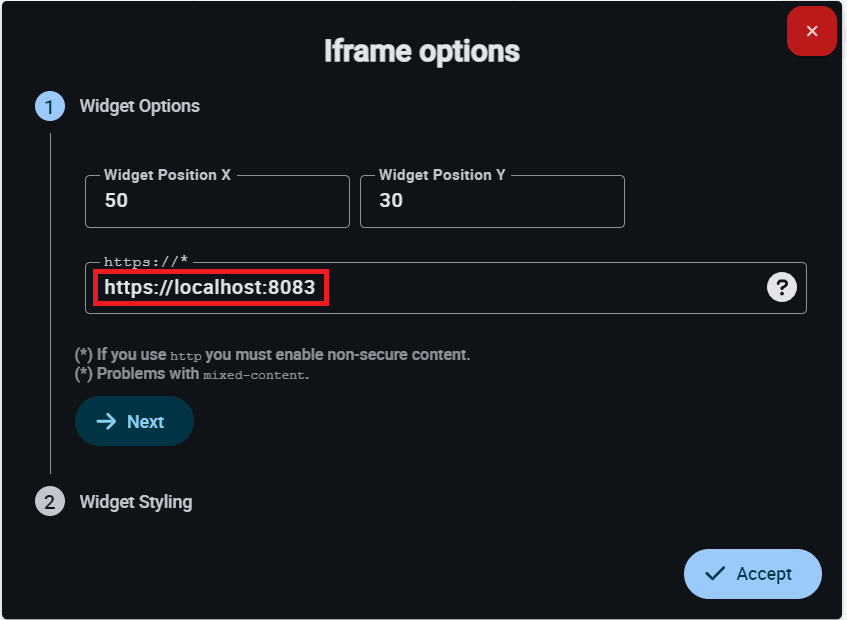Click the step 1 number circle
Screen dimensions: 847x620
[50, 106]
